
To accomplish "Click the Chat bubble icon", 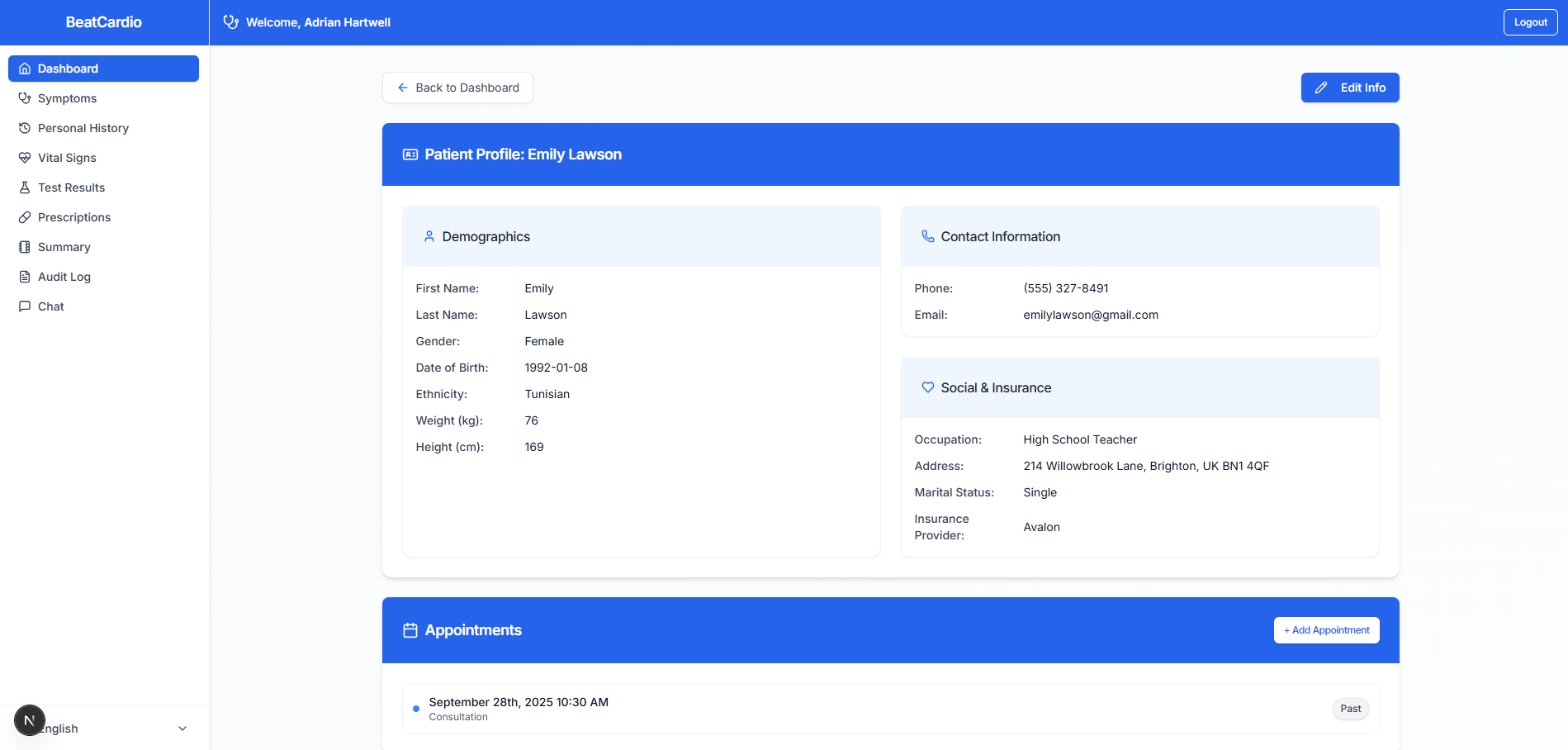I will pyautogui.click(x=25, y=306).
